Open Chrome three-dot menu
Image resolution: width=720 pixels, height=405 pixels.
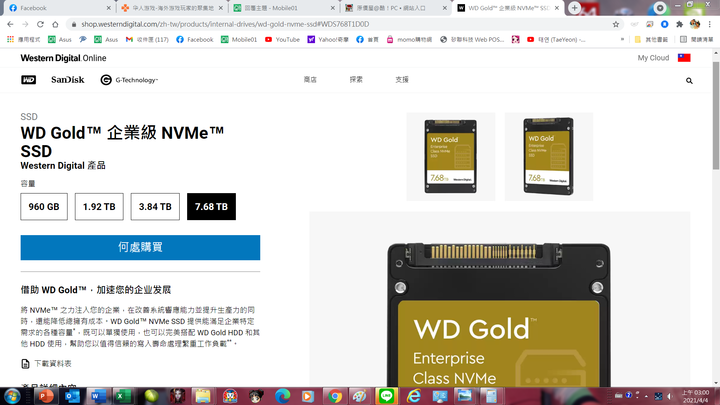pos(710,24)
